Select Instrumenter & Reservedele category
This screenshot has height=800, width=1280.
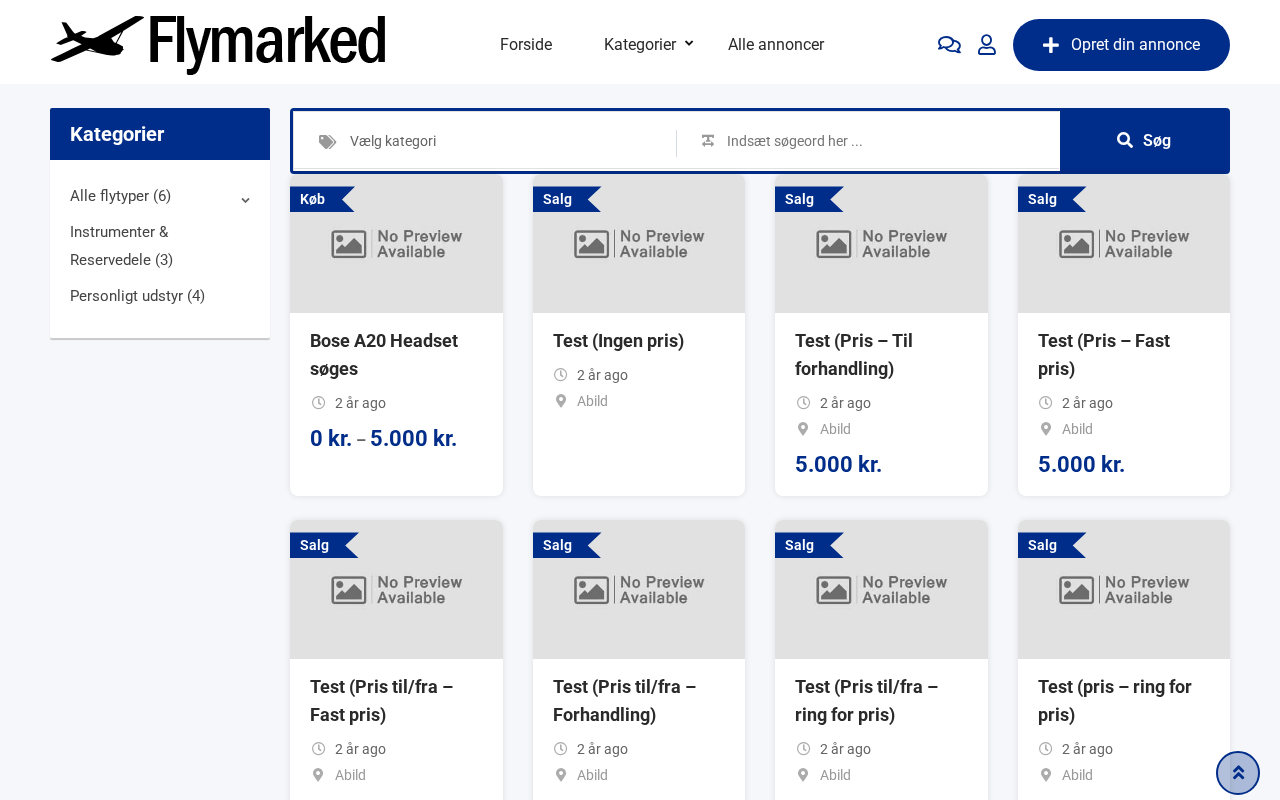[x=121, y=246]
